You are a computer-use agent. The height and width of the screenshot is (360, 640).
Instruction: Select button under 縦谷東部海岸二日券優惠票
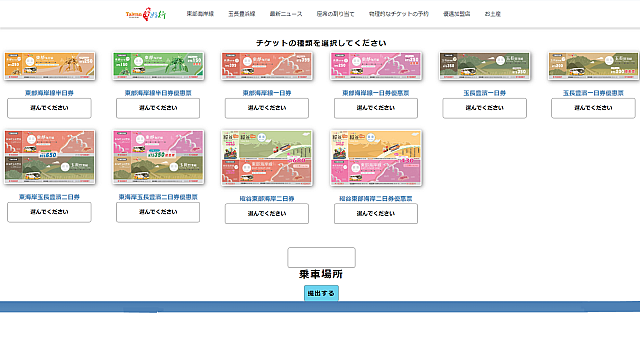[376, 213]
